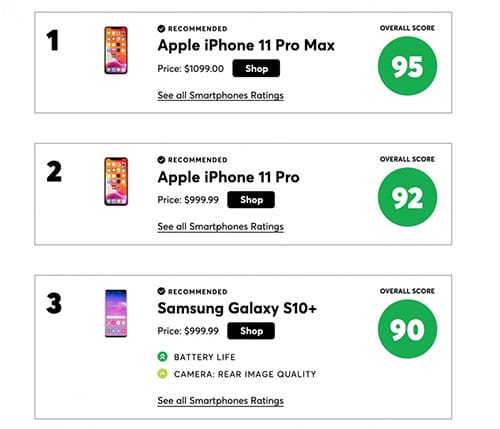Select the Samsung Galaxy S10+ title
This screenshot has width=500, height=429.
pyautogui.click(x=237, y=309)
